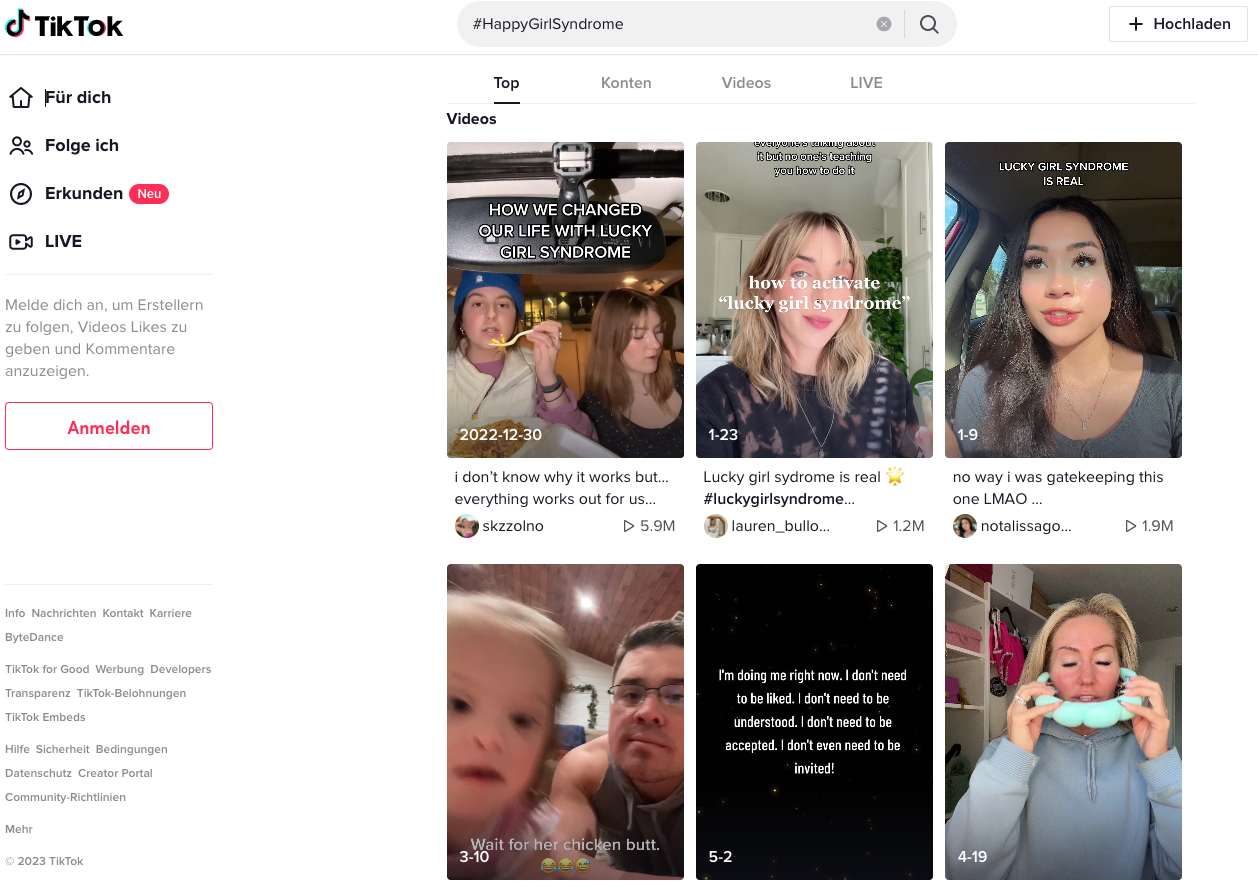Open the Sicherheit footer link
The image size is (1258, 890).
coord(63,749)
